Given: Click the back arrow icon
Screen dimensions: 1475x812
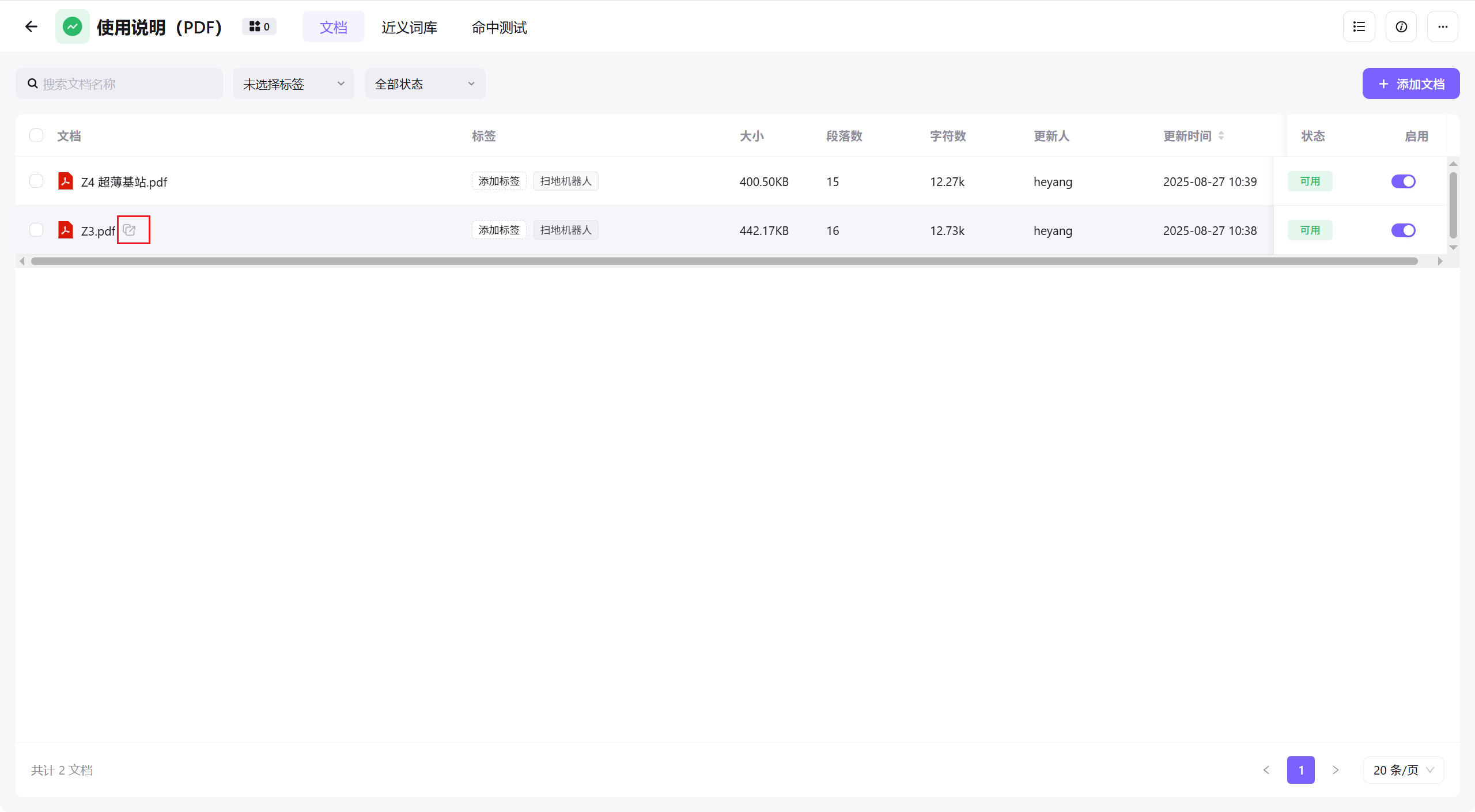Looking at the screenshot, I should click(31, 26).
